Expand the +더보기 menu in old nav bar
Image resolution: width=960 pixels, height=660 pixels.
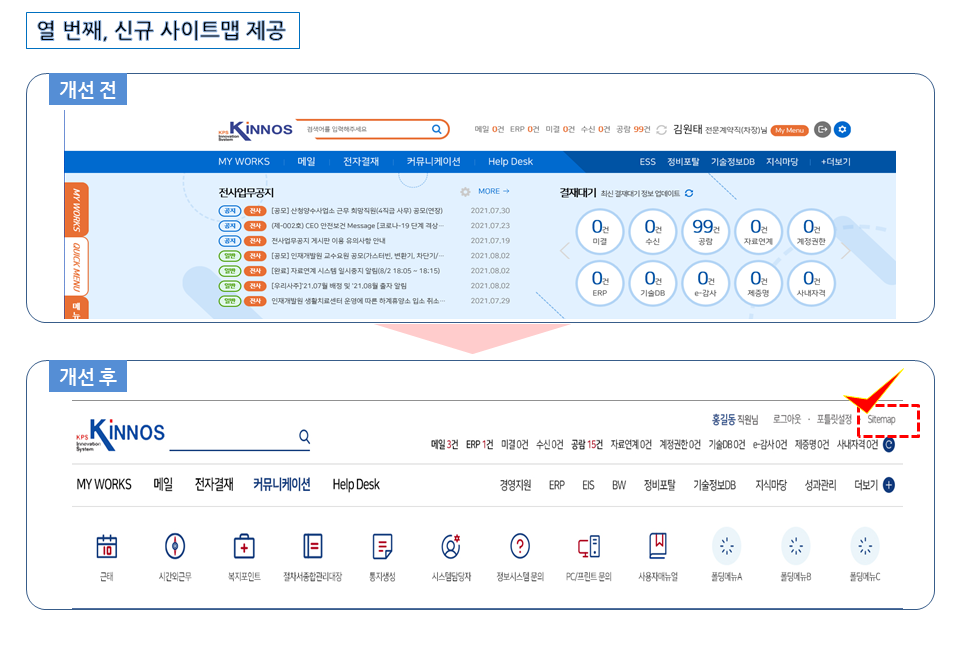pos(836,162)
